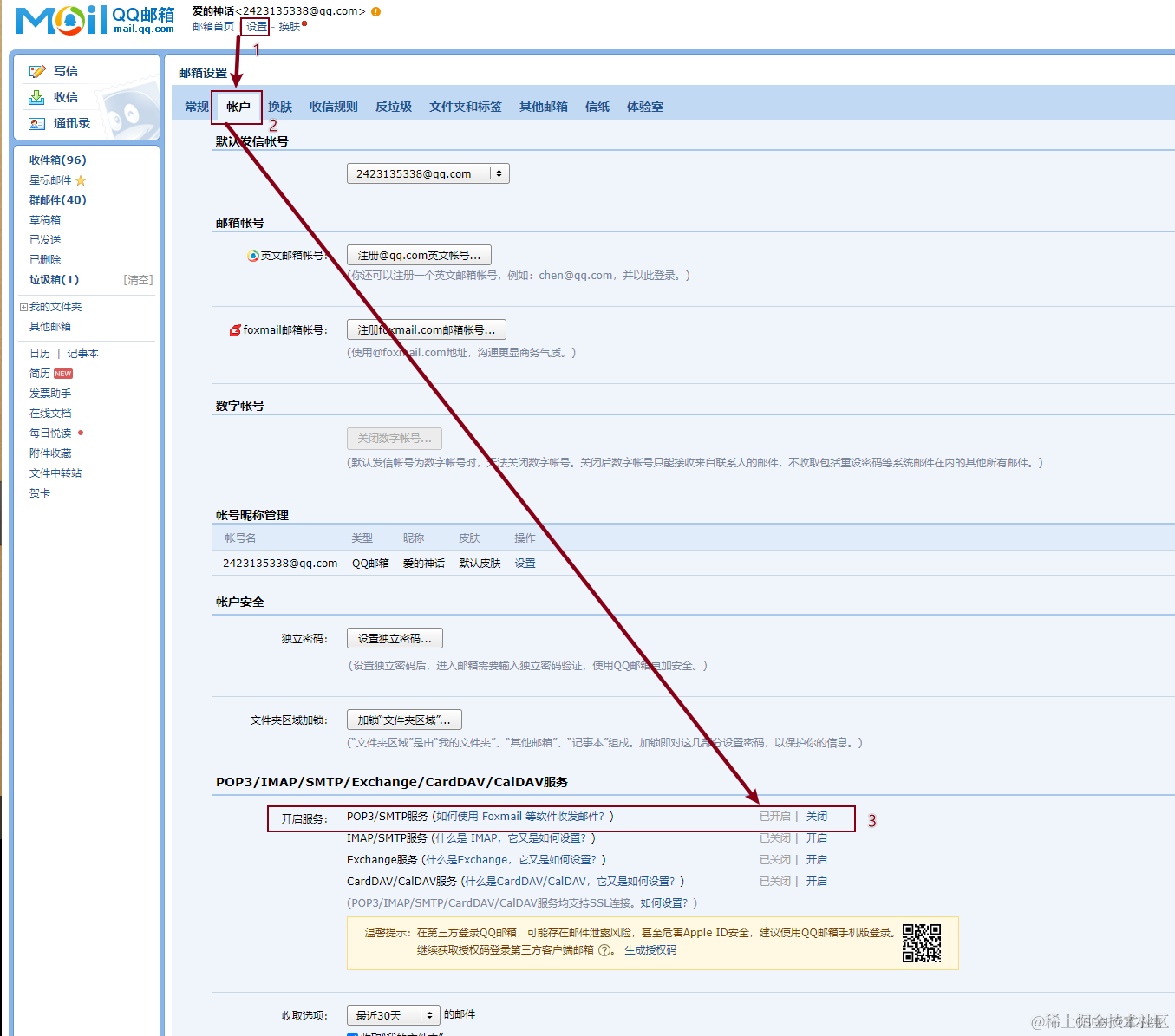Open the 体验室 tab
The width and height of the screenshot is (1175, 1036).
[645, 107]
